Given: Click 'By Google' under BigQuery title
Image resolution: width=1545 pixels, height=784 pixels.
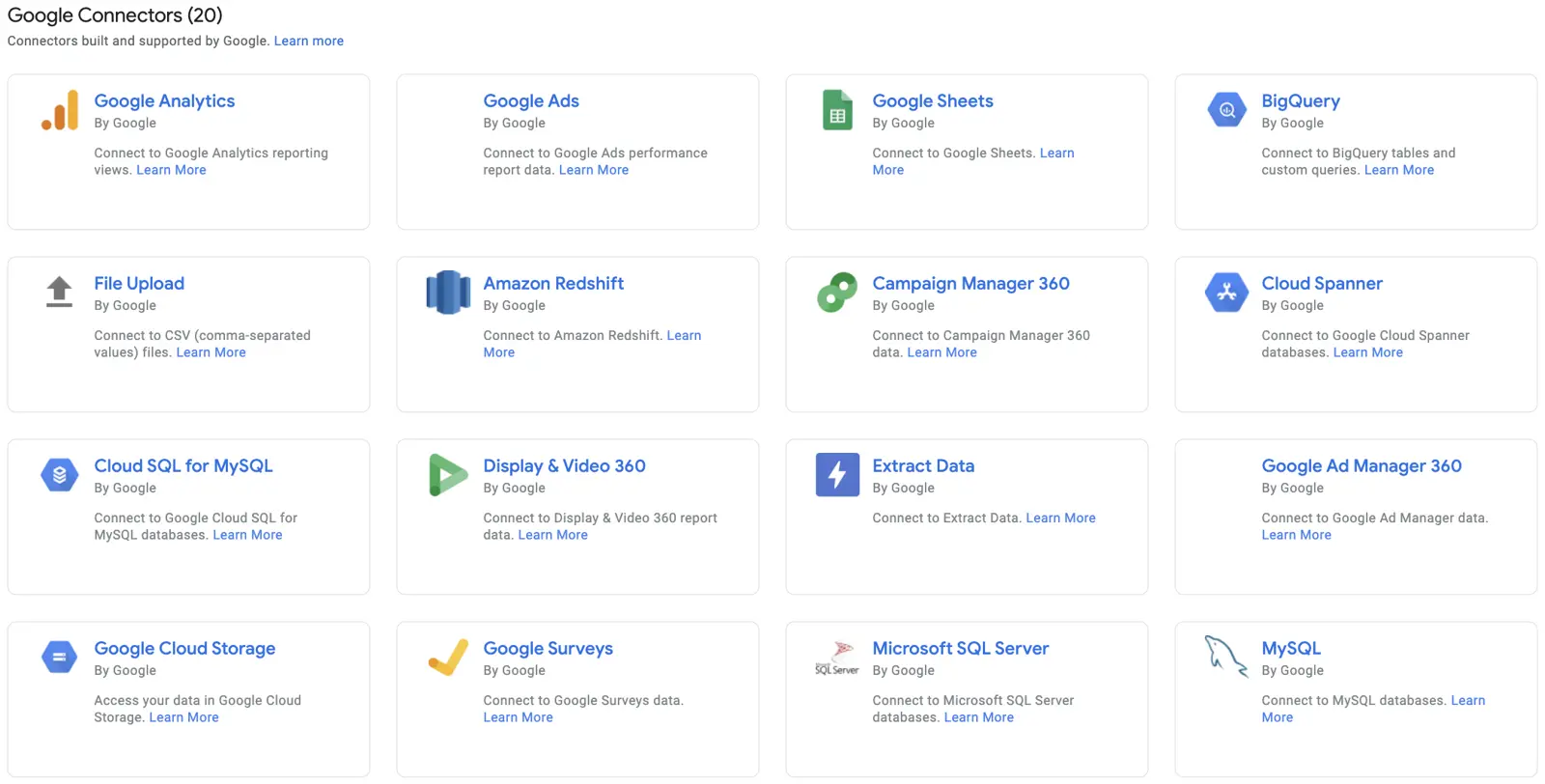Looking at the screenshot, I should pos(1292,123).
